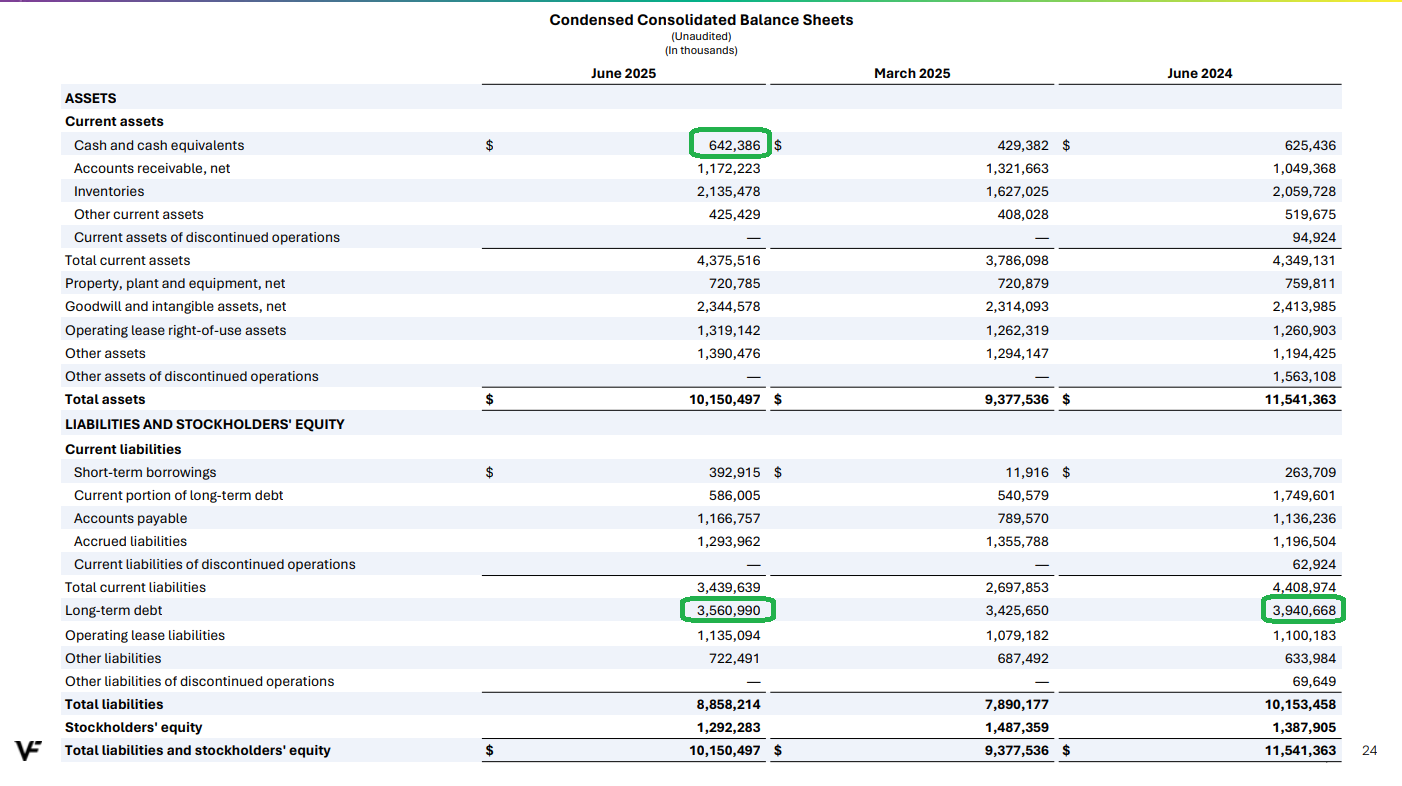
Task: Select 'Goodwill and intangible assets, net' label
Action: point(176,306)
